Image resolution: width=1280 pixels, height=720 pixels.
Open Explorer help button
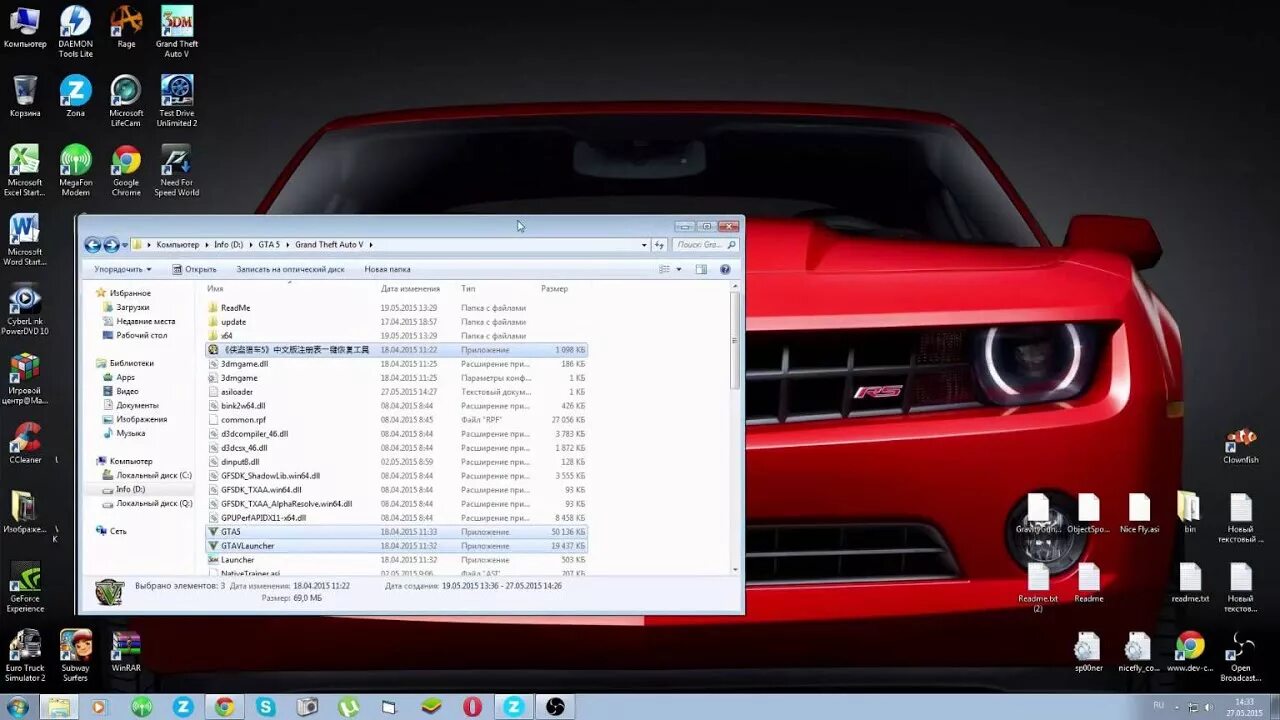pyautogui.click(x=725, y=269)
